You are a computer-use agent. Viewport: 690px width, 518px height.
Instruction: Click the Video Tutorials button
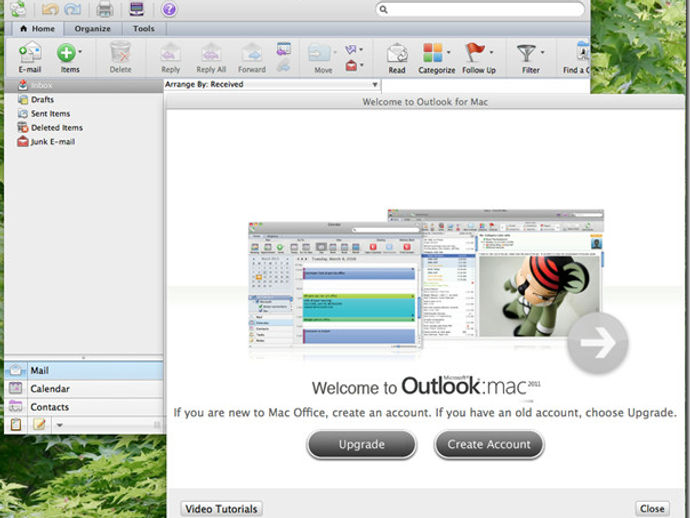(221, 509)
